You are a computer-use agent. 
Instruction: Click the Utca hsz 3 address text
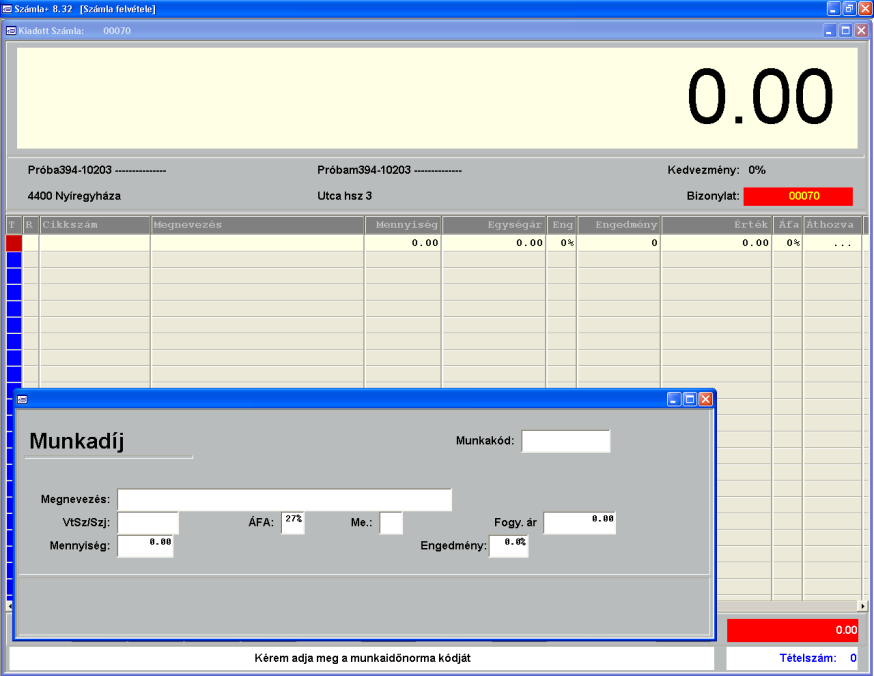tap(344, 196)
